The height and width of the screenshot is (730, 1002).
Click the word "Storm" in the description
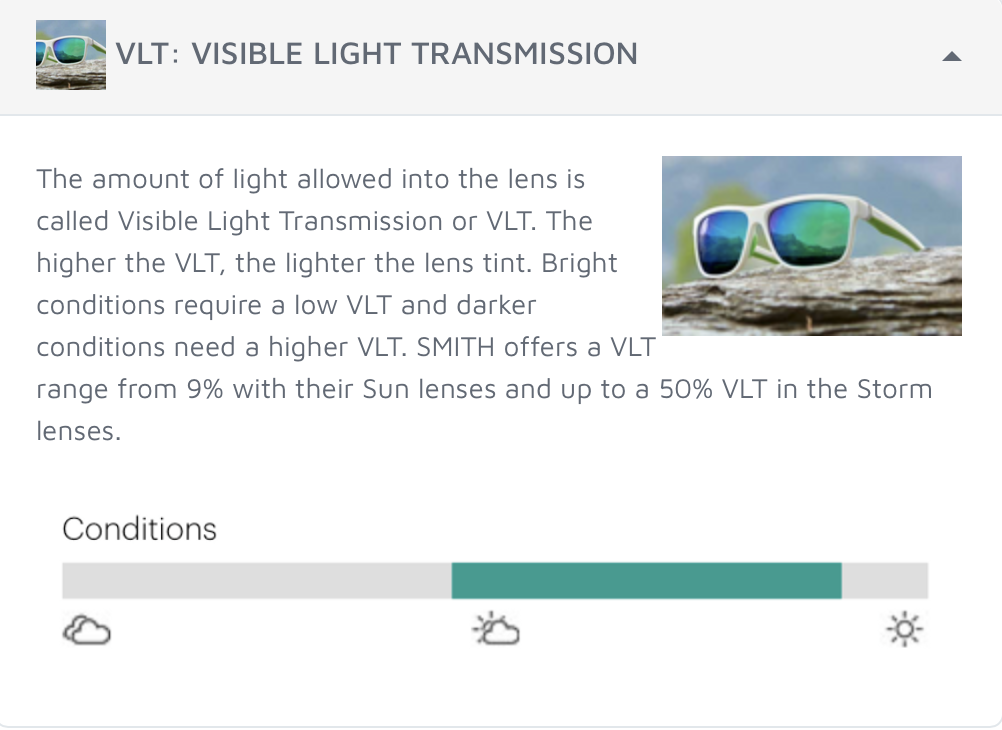(895, 389)
